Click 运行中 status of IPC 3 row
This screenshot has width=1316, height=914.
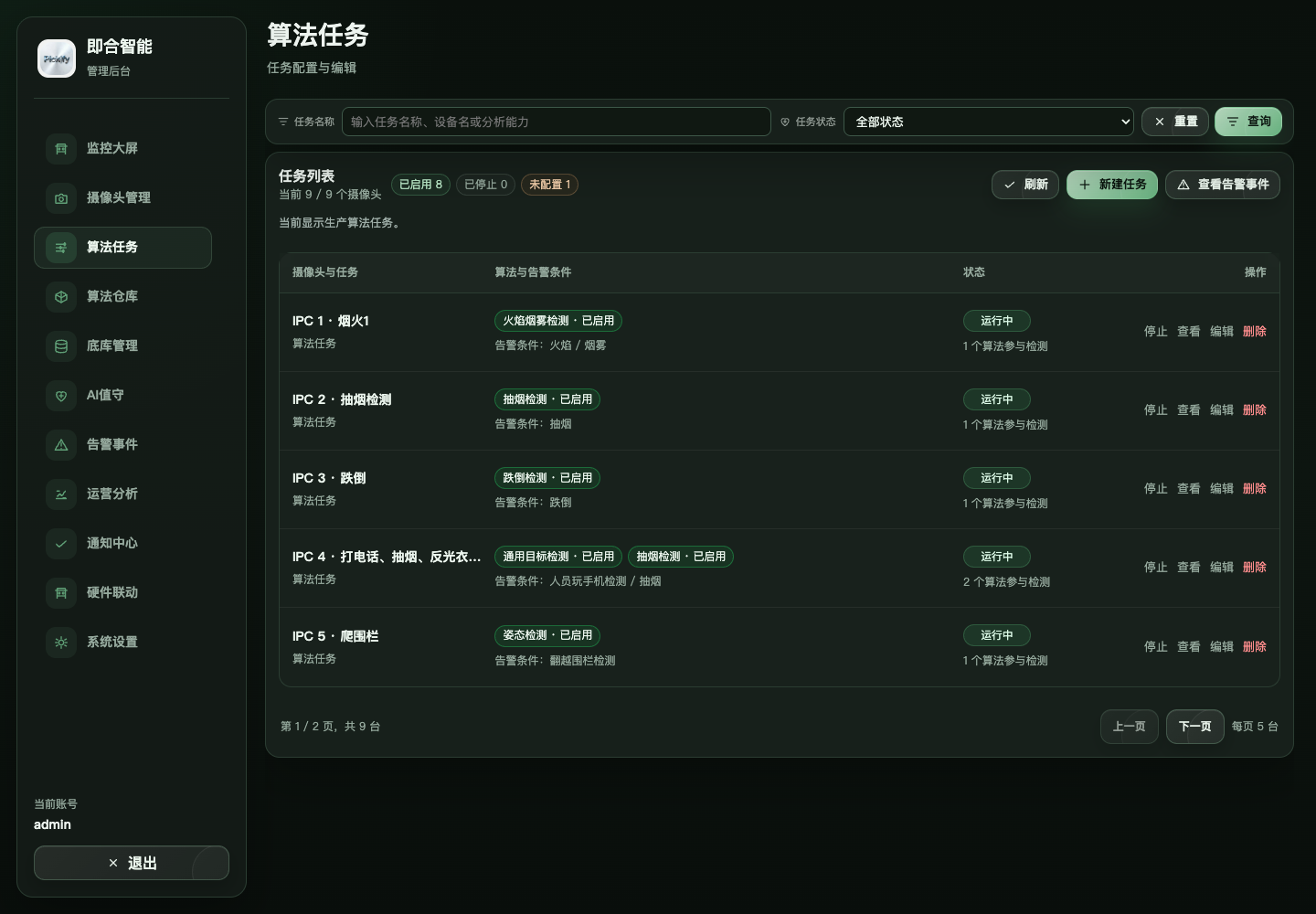(x=997, y=478)
